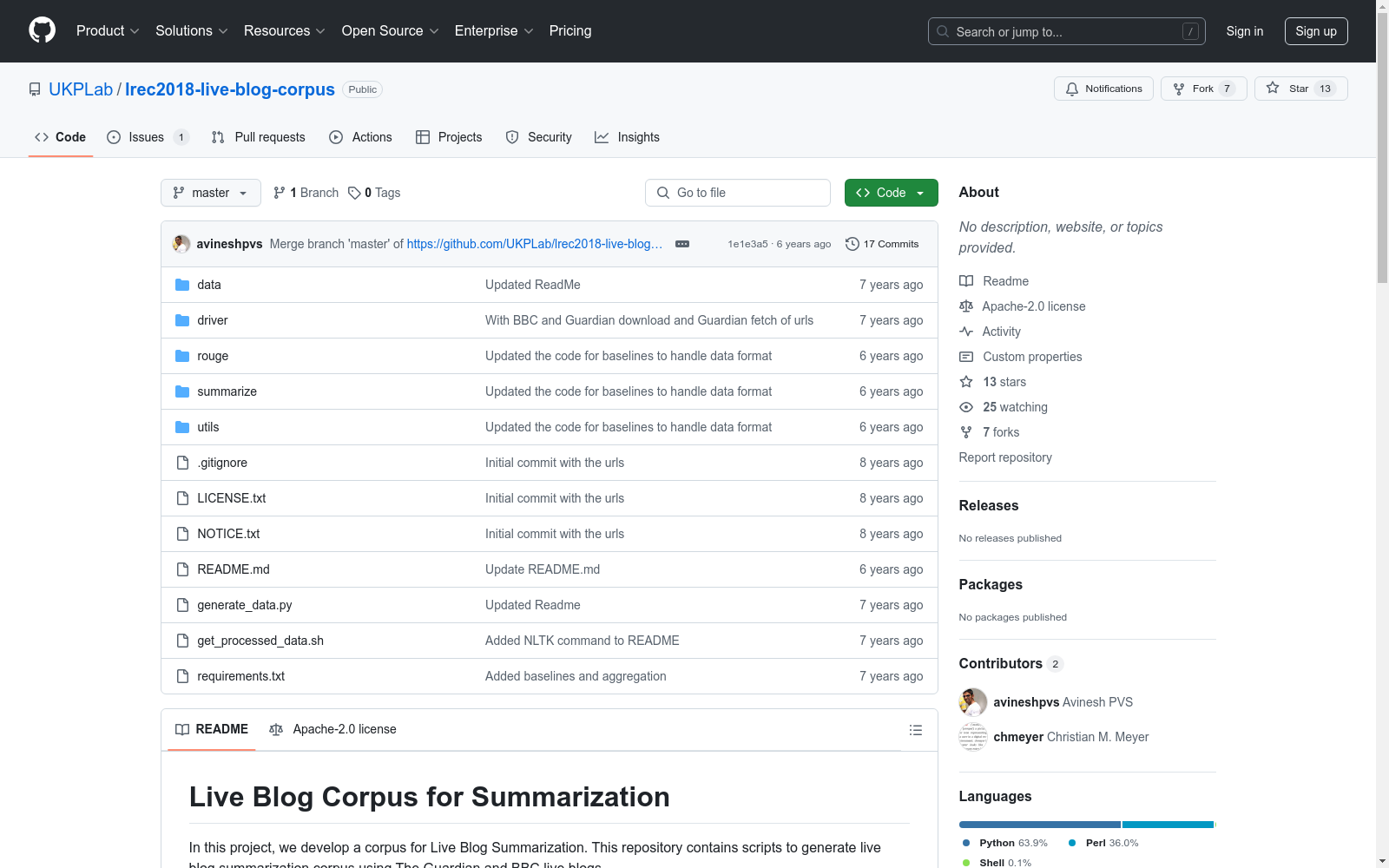Open the requirements.txt file

pos(240,676)
